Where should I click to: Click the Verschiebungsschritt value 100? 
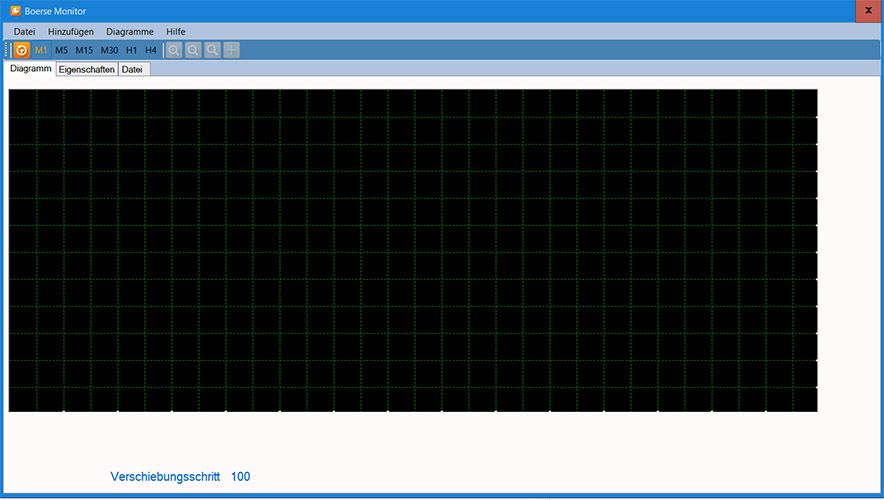pos(240,477)
